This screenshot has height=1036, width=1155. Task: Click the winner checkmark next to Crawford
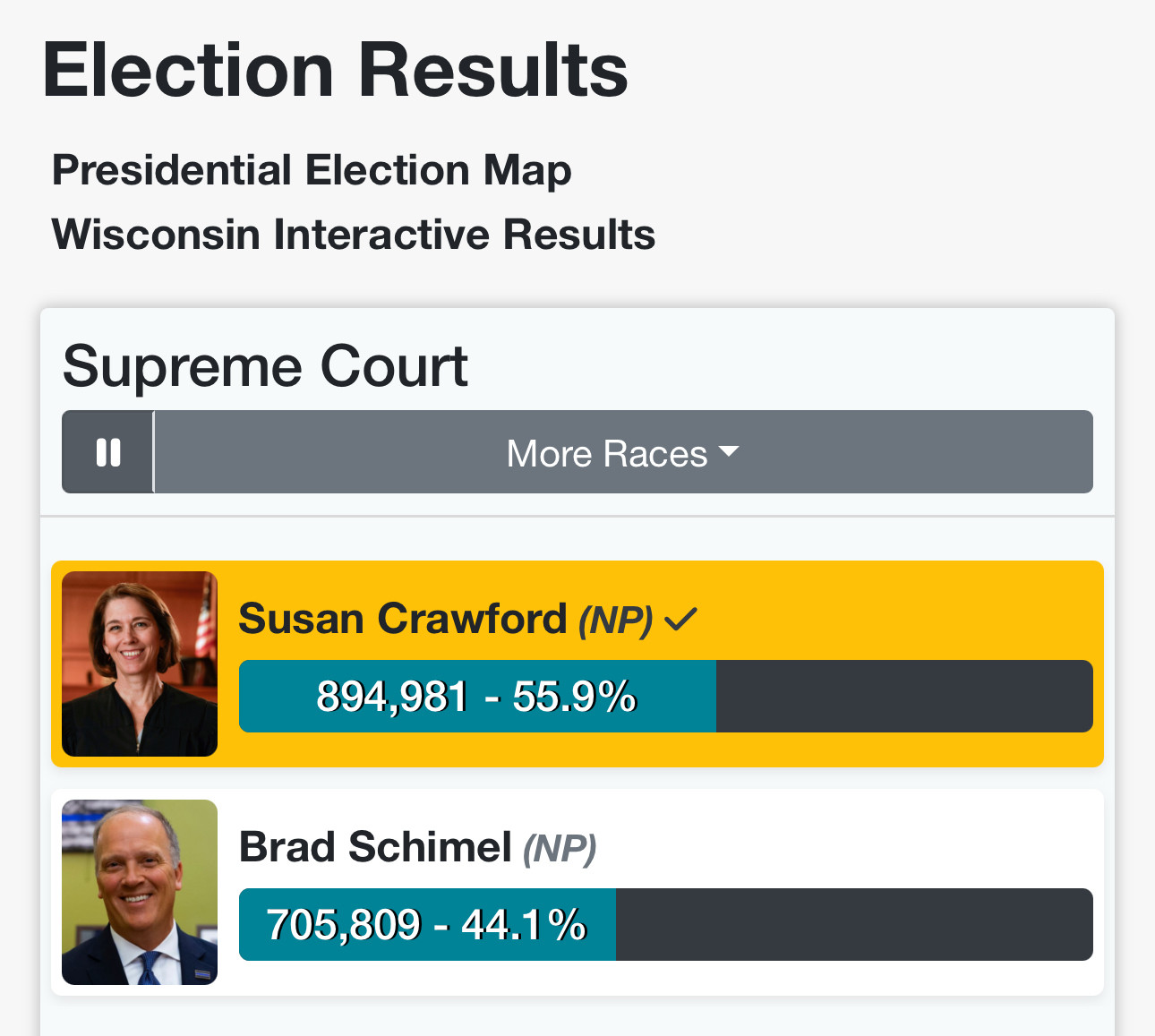pos(680,619)
